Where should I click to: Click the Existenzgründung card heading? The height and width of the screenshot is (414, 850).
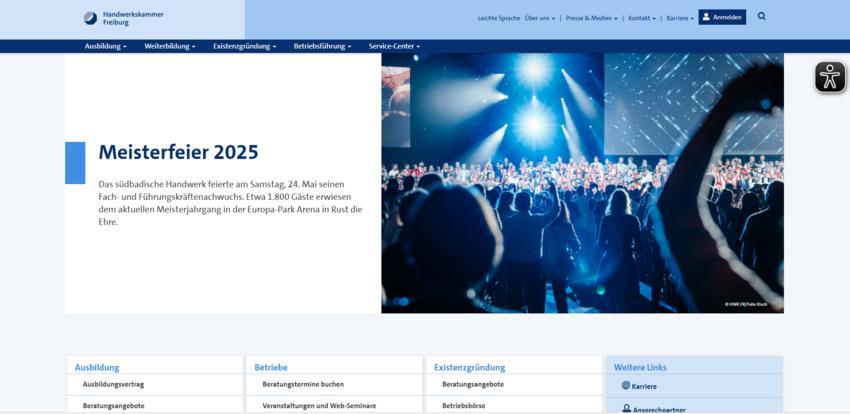469,367
